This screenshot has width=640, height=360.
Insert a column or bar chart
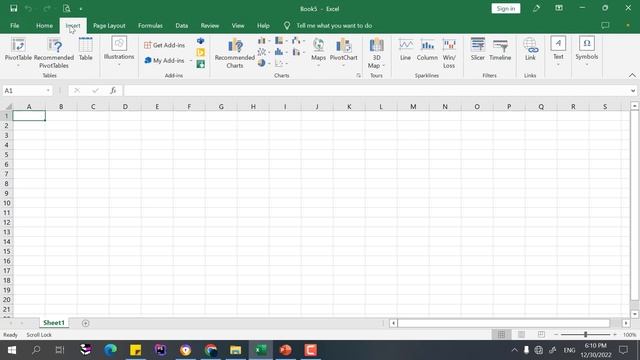pyautogui.click(x=264, y=41)
